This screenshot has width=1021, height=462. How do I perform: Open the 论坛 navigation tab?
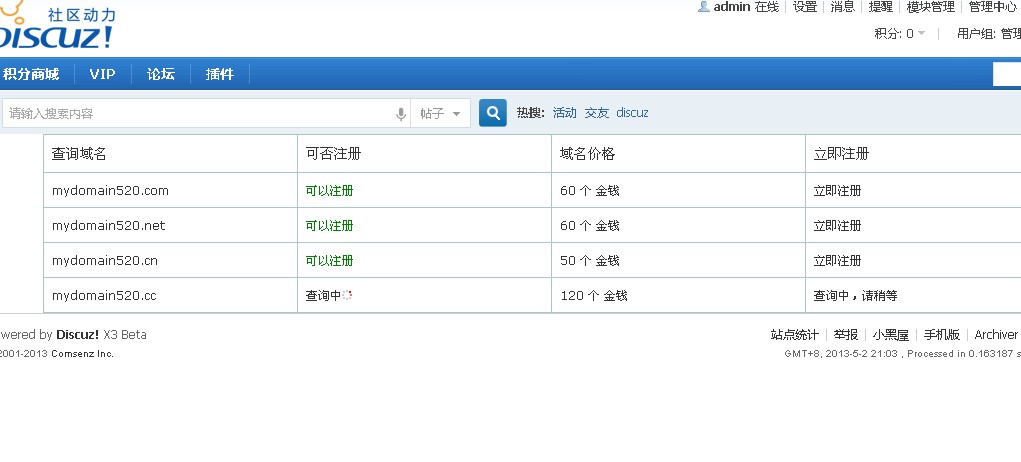[x=161, y=74]
